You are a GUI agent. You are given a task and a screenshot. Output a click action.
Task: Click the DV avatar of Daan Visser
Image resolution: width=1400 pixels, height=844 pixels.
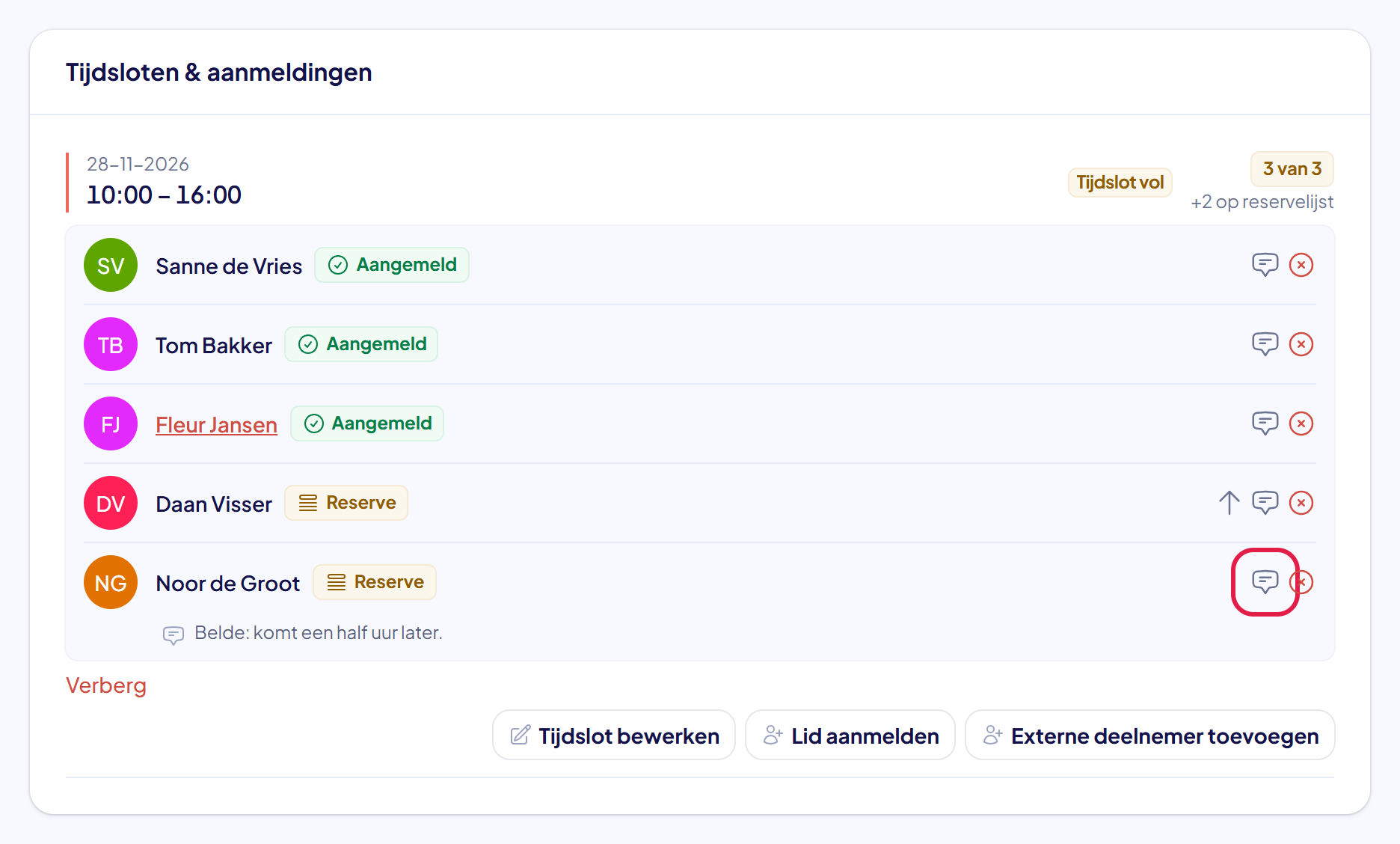click(111, 503)
